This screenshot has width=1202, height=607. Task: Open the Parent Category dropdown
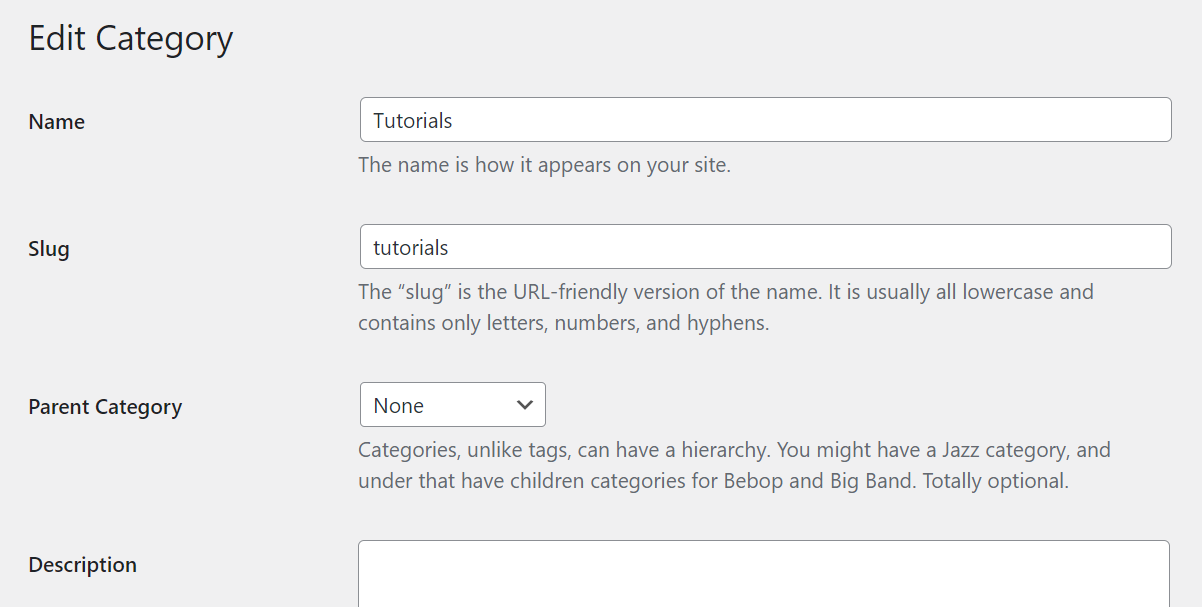(x=450, y=404)
